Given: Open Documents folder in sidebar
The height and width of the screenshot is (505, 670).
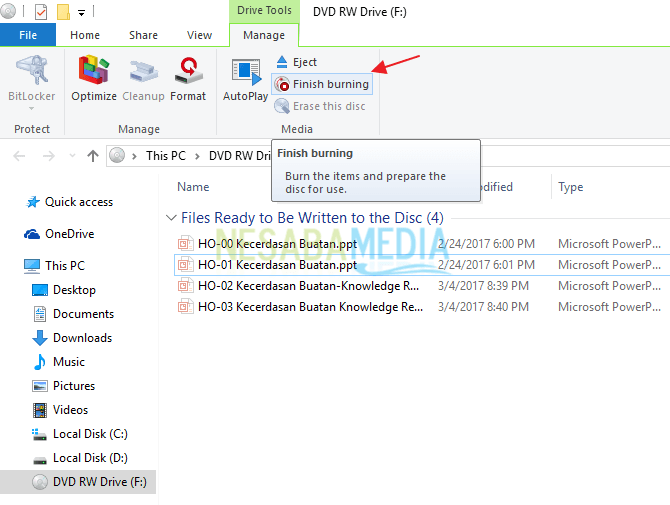Looking at the screenshot, I should 83,314.
